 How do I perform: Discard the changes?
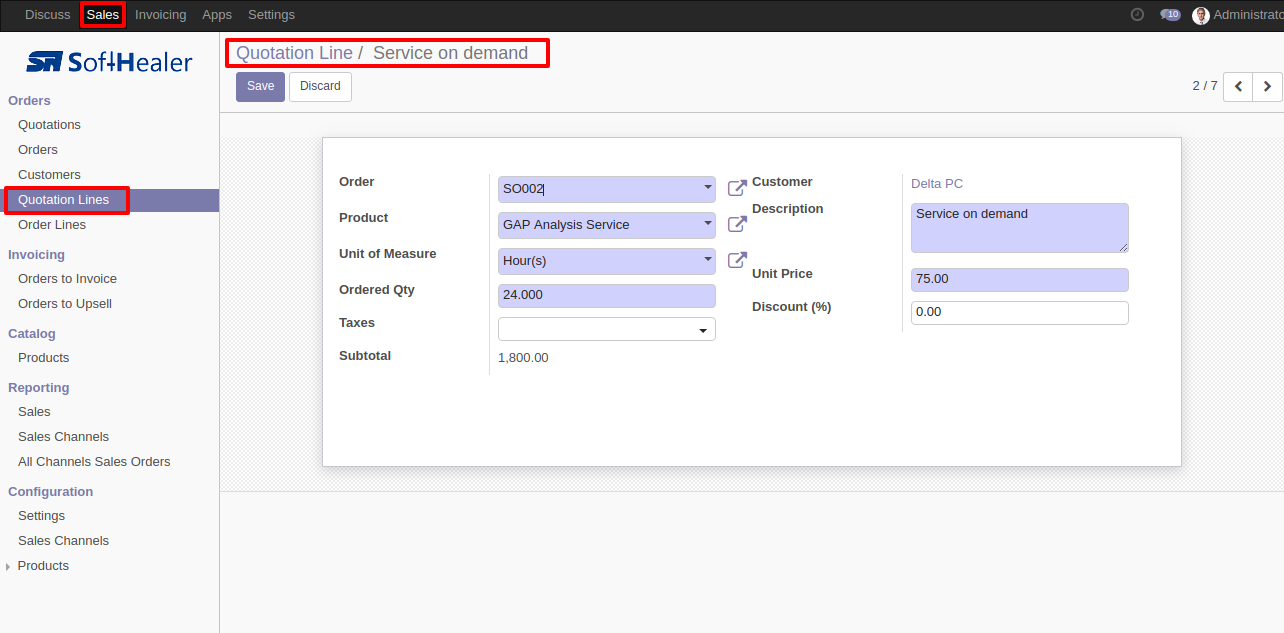coord(320,87)
